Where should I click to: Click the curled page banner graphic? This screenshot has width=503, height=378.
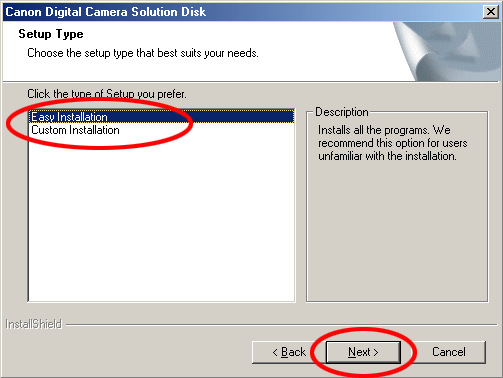click(x=447, y=51)
